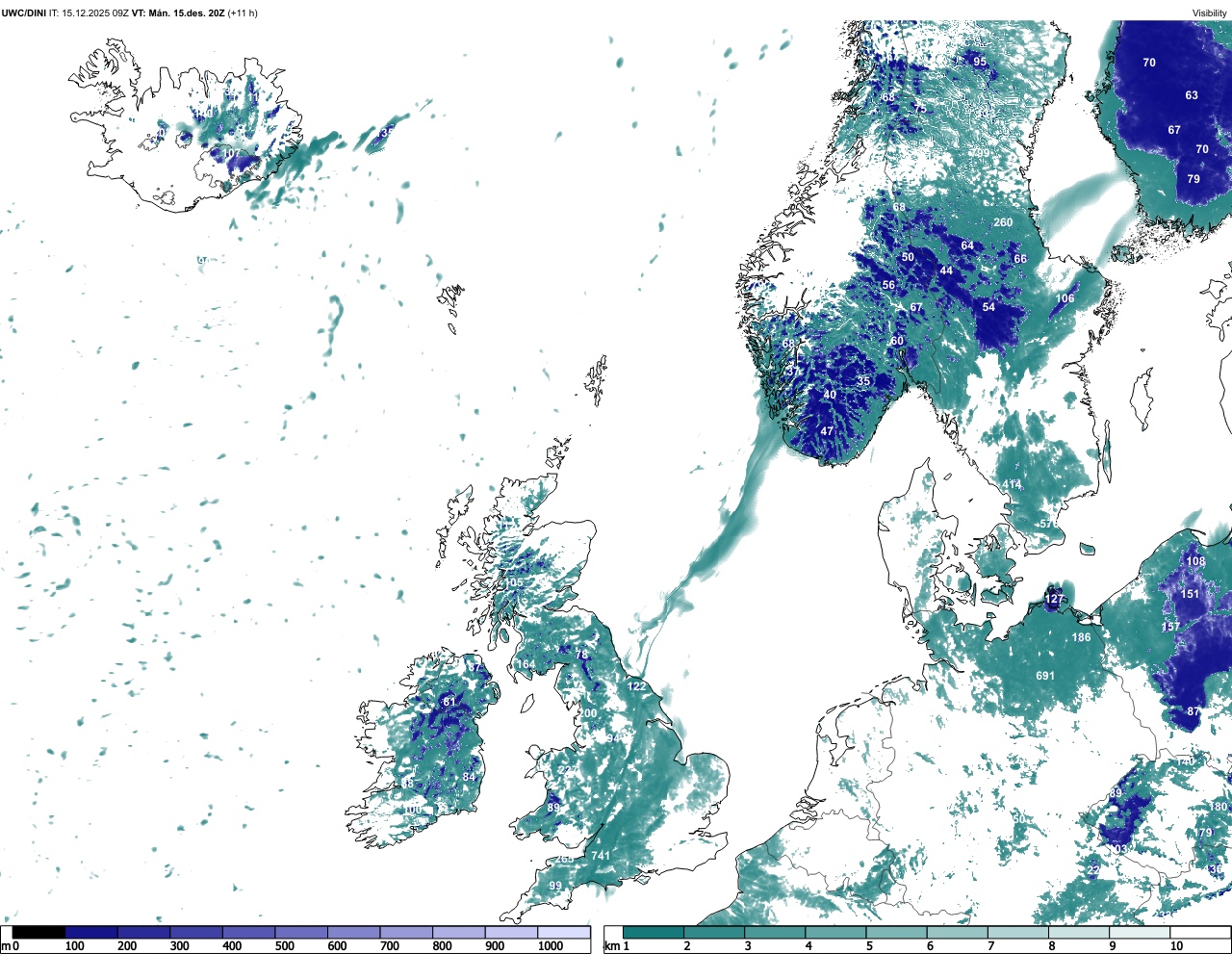
Task: Pick the 600–700 m legend swatch
Action: click(x=353, y=932)
